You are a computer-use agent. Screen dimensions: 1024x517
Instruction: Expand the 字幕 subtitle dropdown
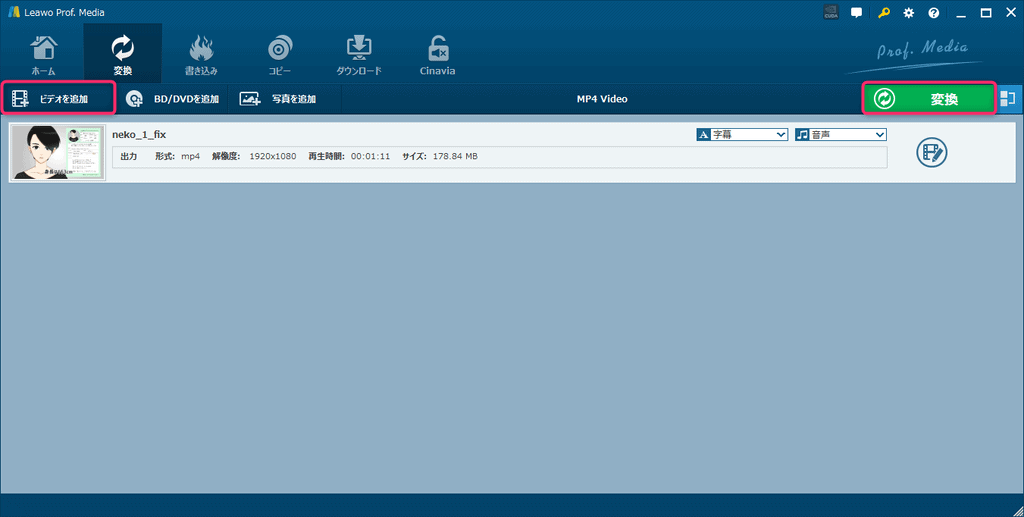point(742,134)
